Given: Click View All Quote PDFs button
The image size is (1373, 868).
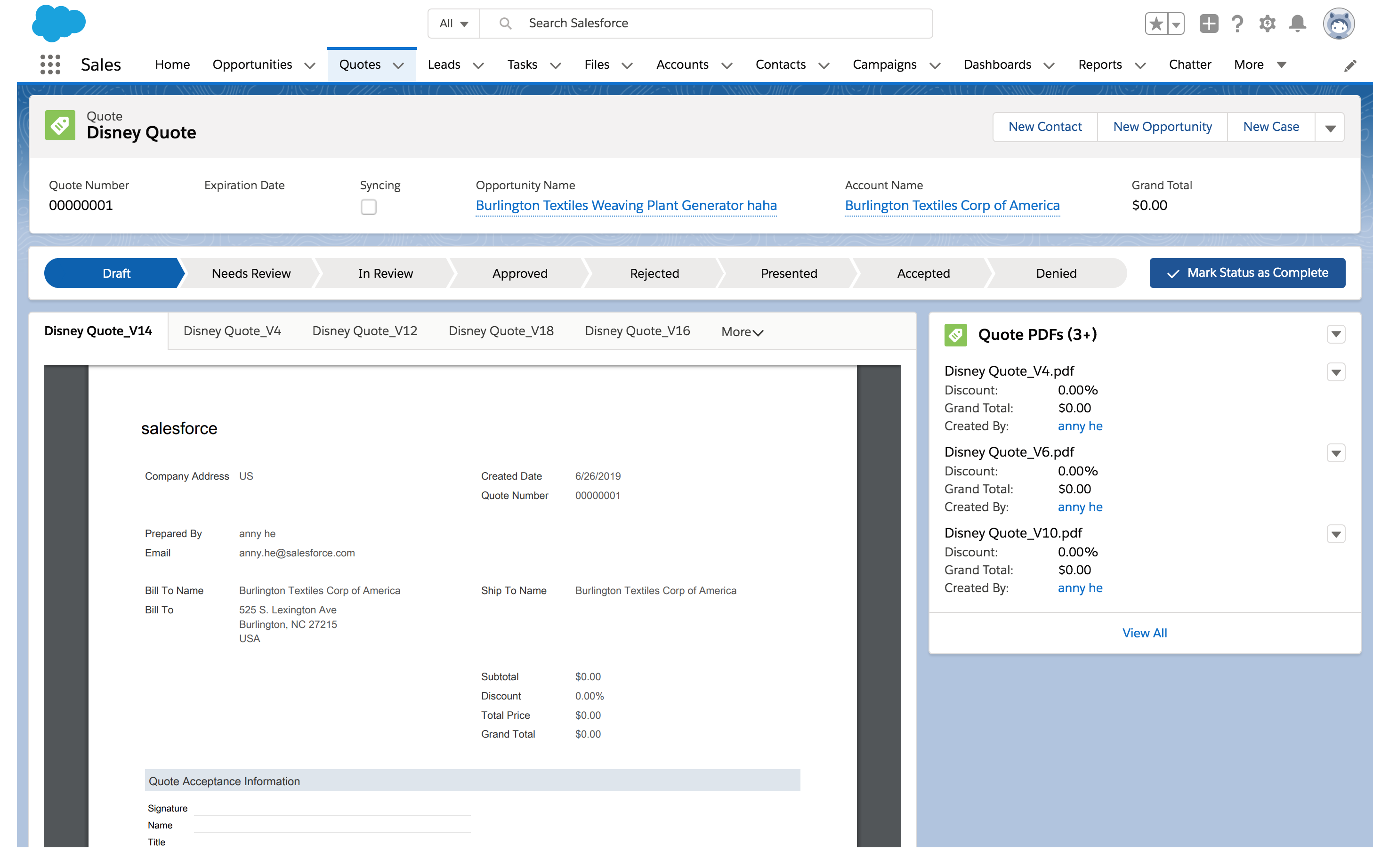Looking at the screenshot, I should (1144, 632).
